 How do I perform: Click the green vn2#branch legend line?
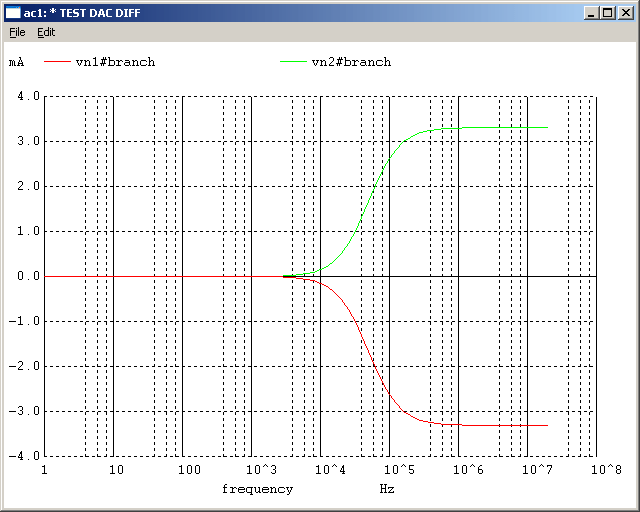[293, 62]
